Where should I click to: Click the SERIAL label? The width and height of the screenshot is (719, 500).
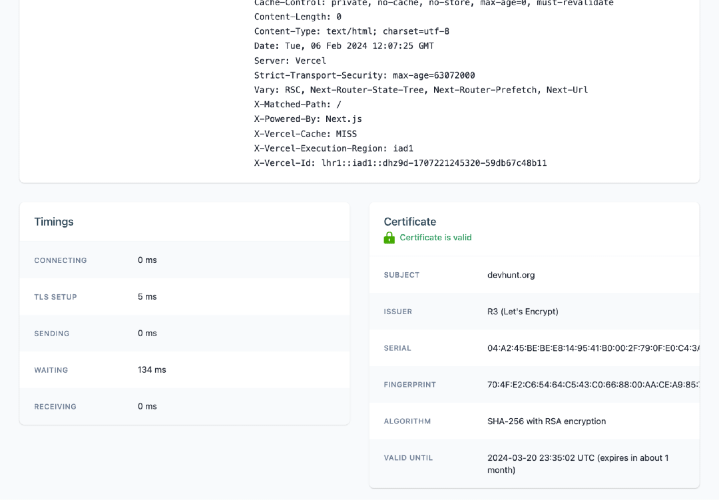point(397,348)
